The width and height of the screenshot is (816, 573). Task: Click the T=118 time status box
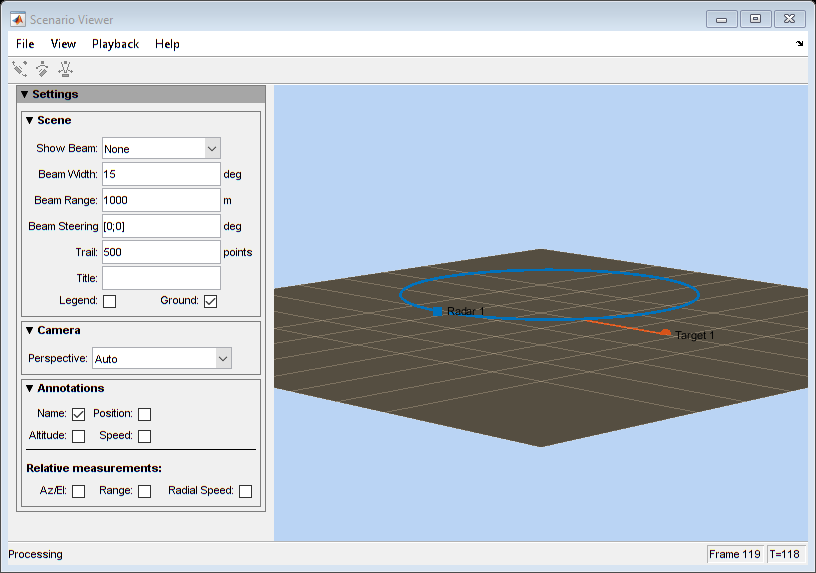tap(784, 554)
